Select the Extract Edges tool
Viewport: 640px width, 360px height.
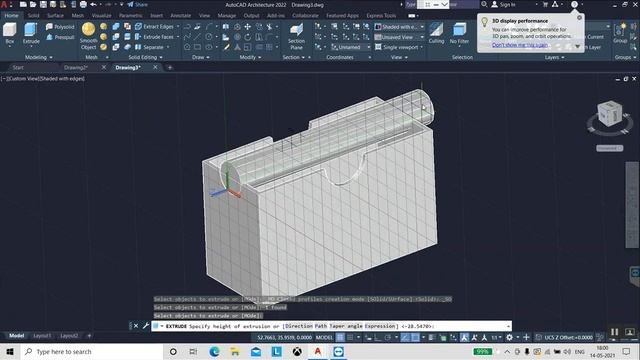click(x=154, y=27)
